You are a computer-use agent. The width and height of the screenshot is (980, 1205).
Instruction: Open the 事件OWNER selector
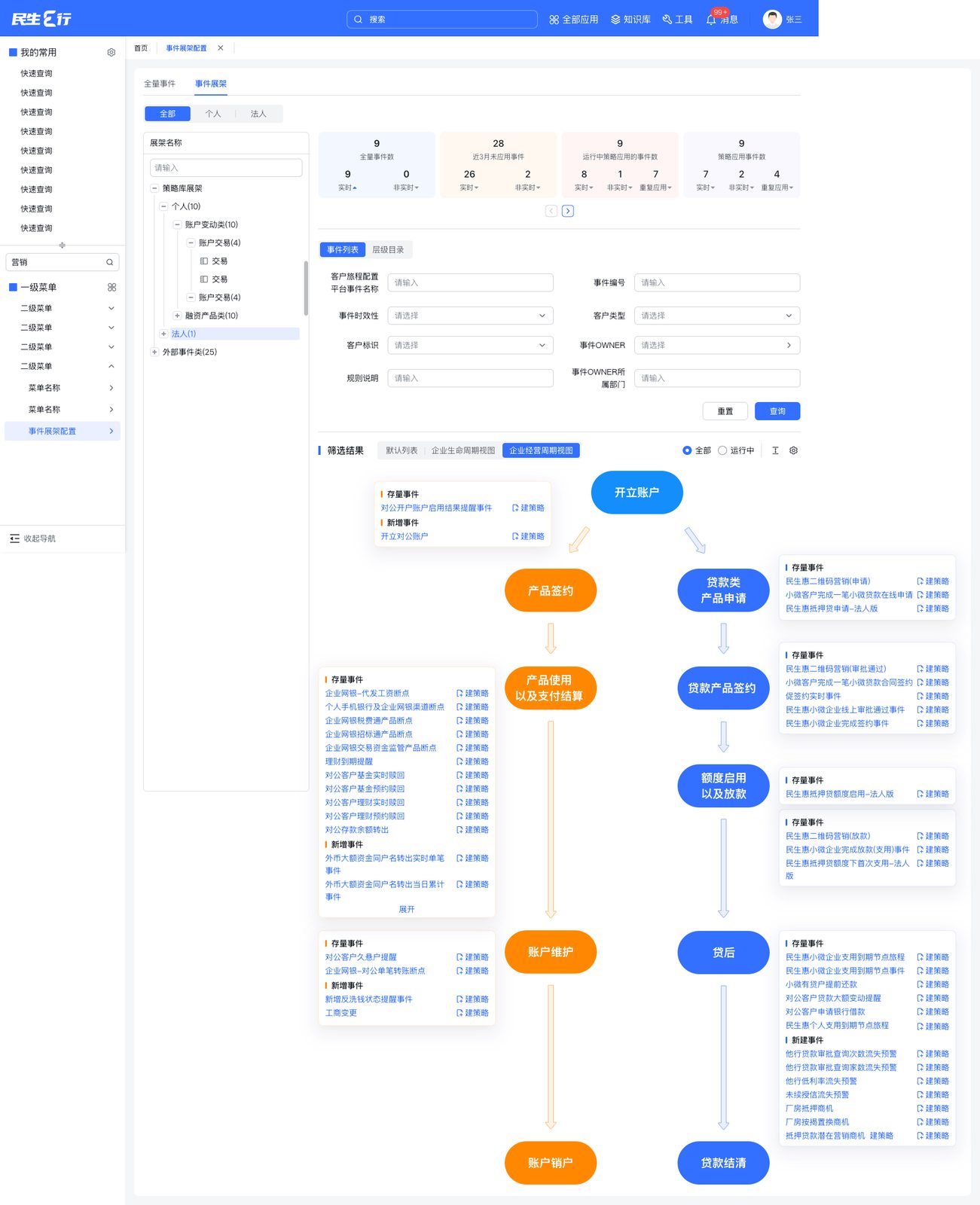point(717,345)
